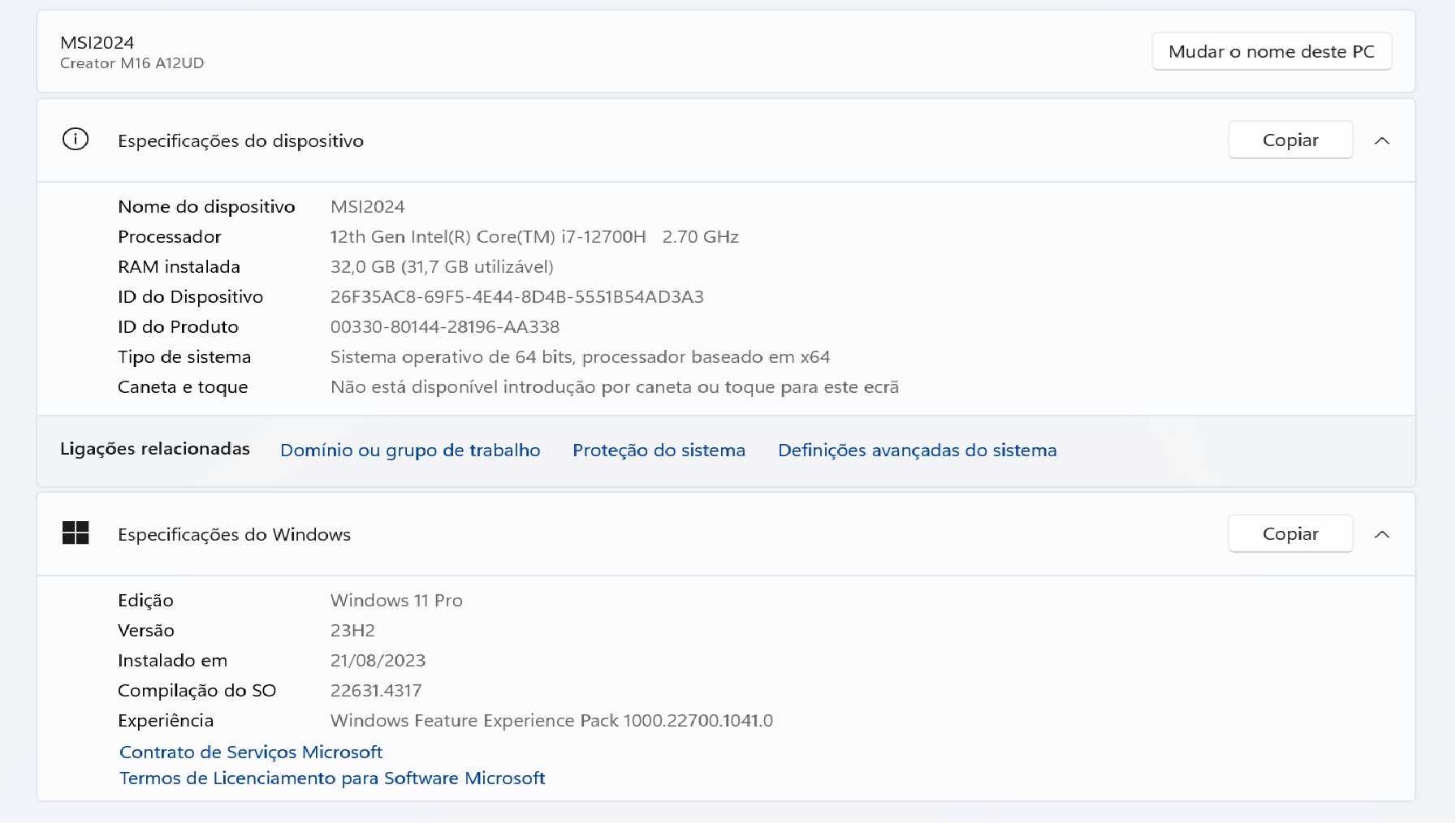Click the Caneta e toque label
1456x828 pixels.
point(183,387)
